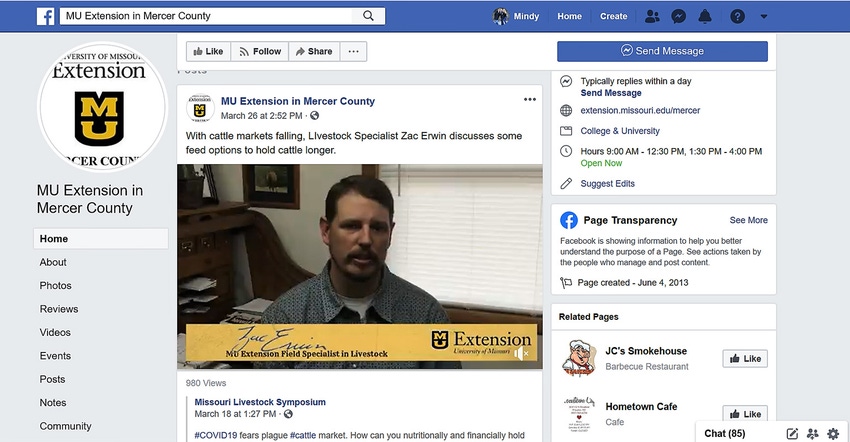Click Hometown Cafe logo thumbnail
Viewport: 850px width, 442px height.
point(579,413)
